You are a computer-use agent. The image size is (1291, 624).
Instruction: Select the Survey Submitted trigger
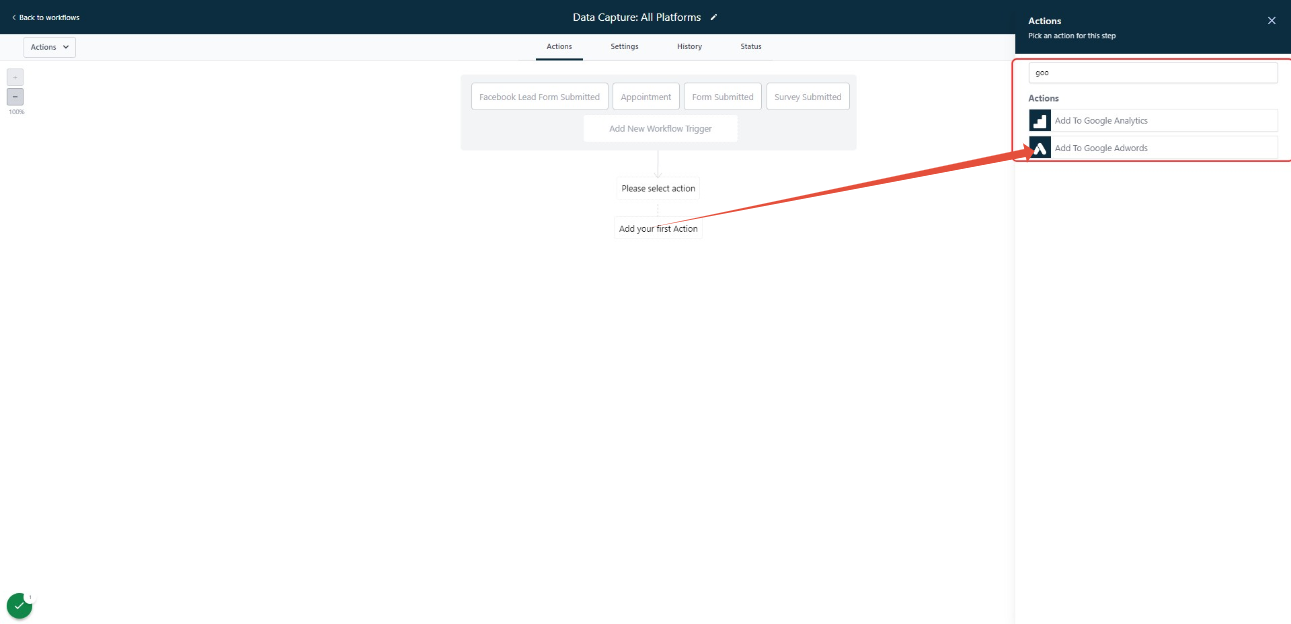(x=807, y=97)
